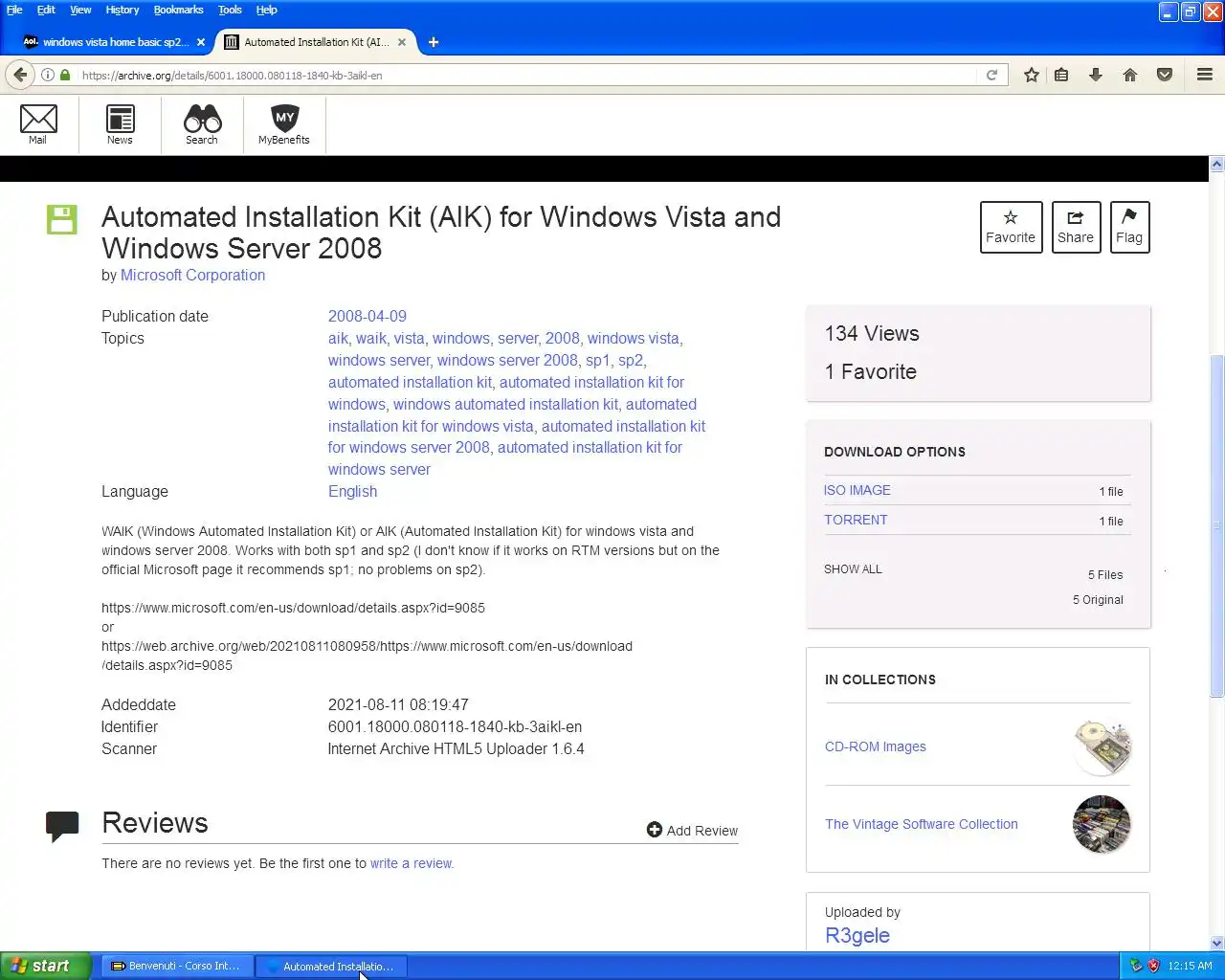Click the taskbar clock 12:15 AM
1225x980 pixels.
pos(1190,966)
